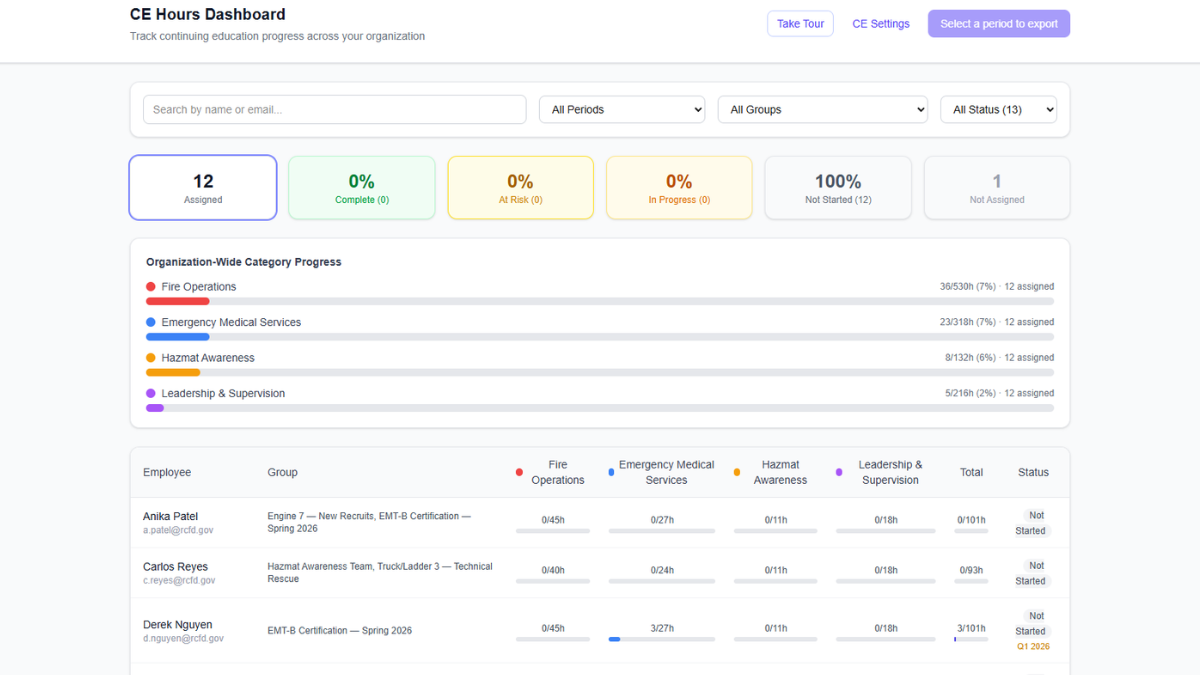Click Anika Patel's 0/27h EMS value
This screenshot has width=1200, height=675.
[661, 520]
